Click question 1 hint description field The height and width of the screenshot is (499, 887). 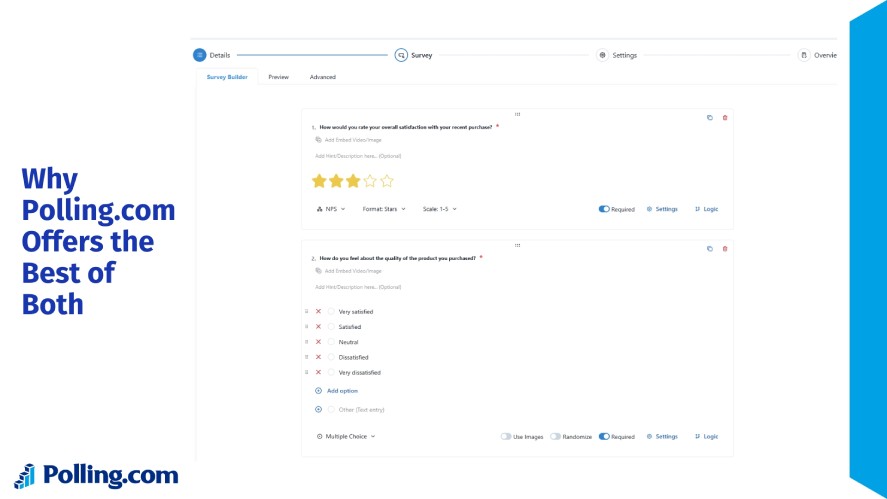(358, 156)
